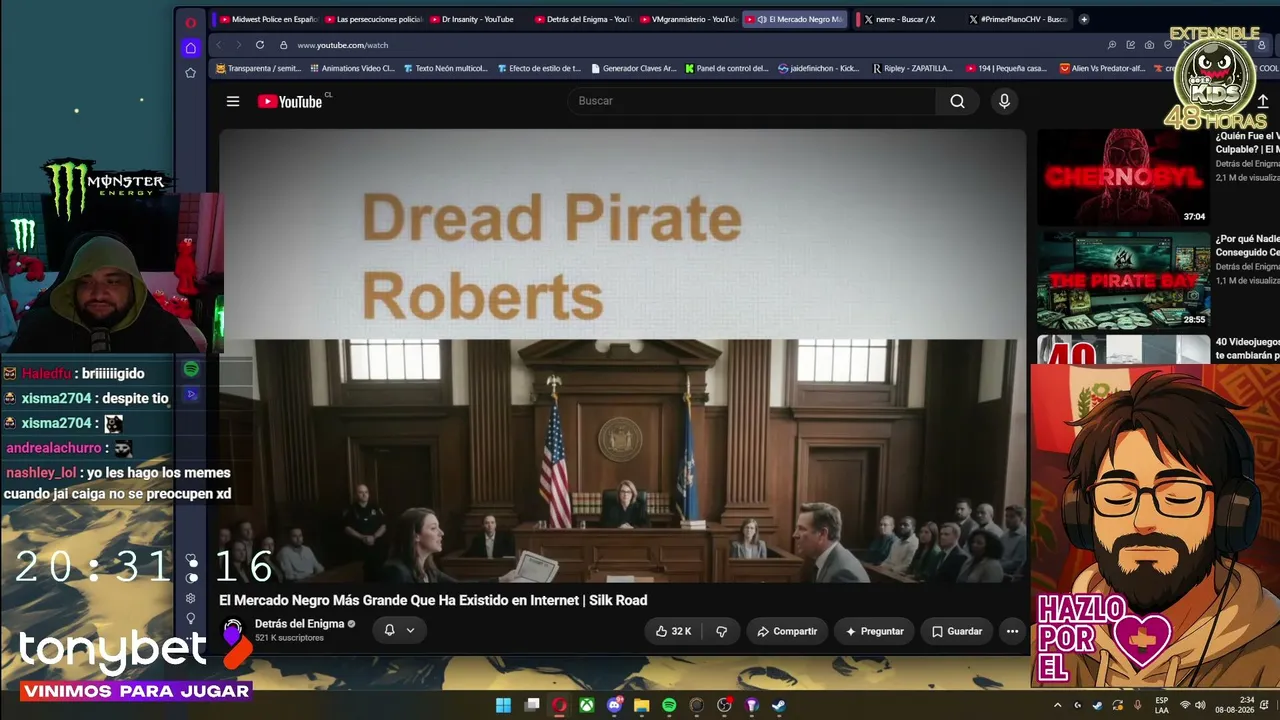Open the jaidefinichon - Kick bookmark
The height and width of the screenshot is (720, 1280).
(x=819, y=69)
